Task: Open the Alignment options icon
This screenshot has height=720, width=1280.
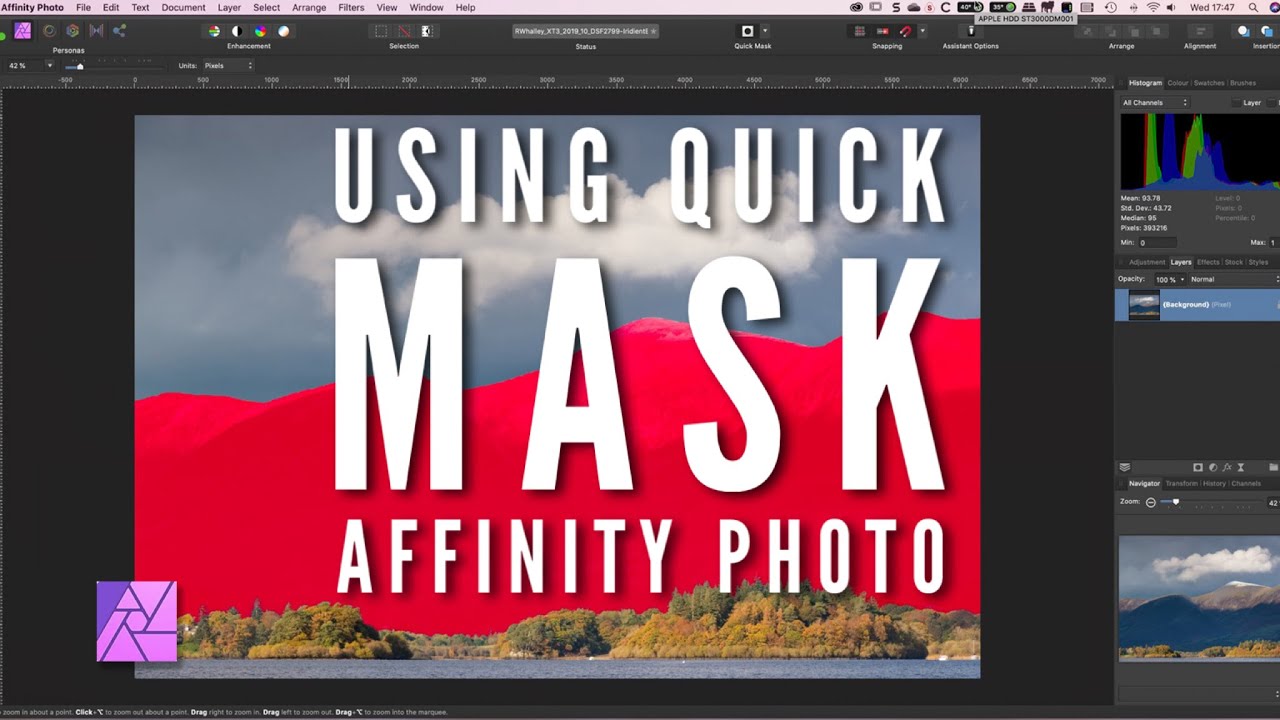Action: tap(1199, 31)
